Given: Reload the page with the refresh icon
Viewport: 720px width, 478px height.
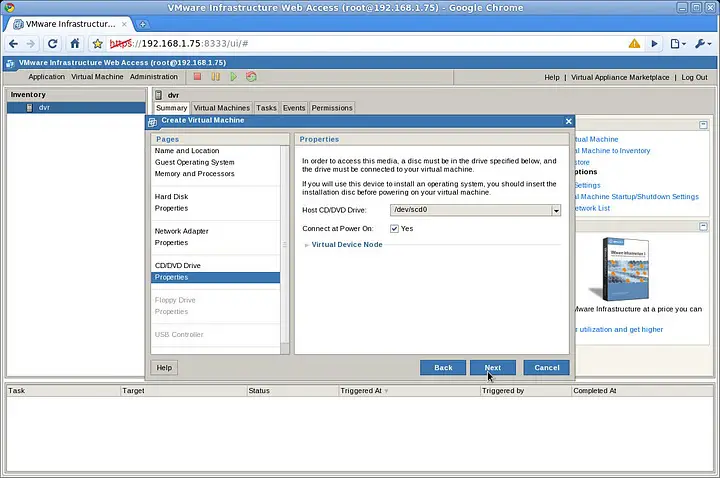Looking at the screenshot, I should coord(52,44).
